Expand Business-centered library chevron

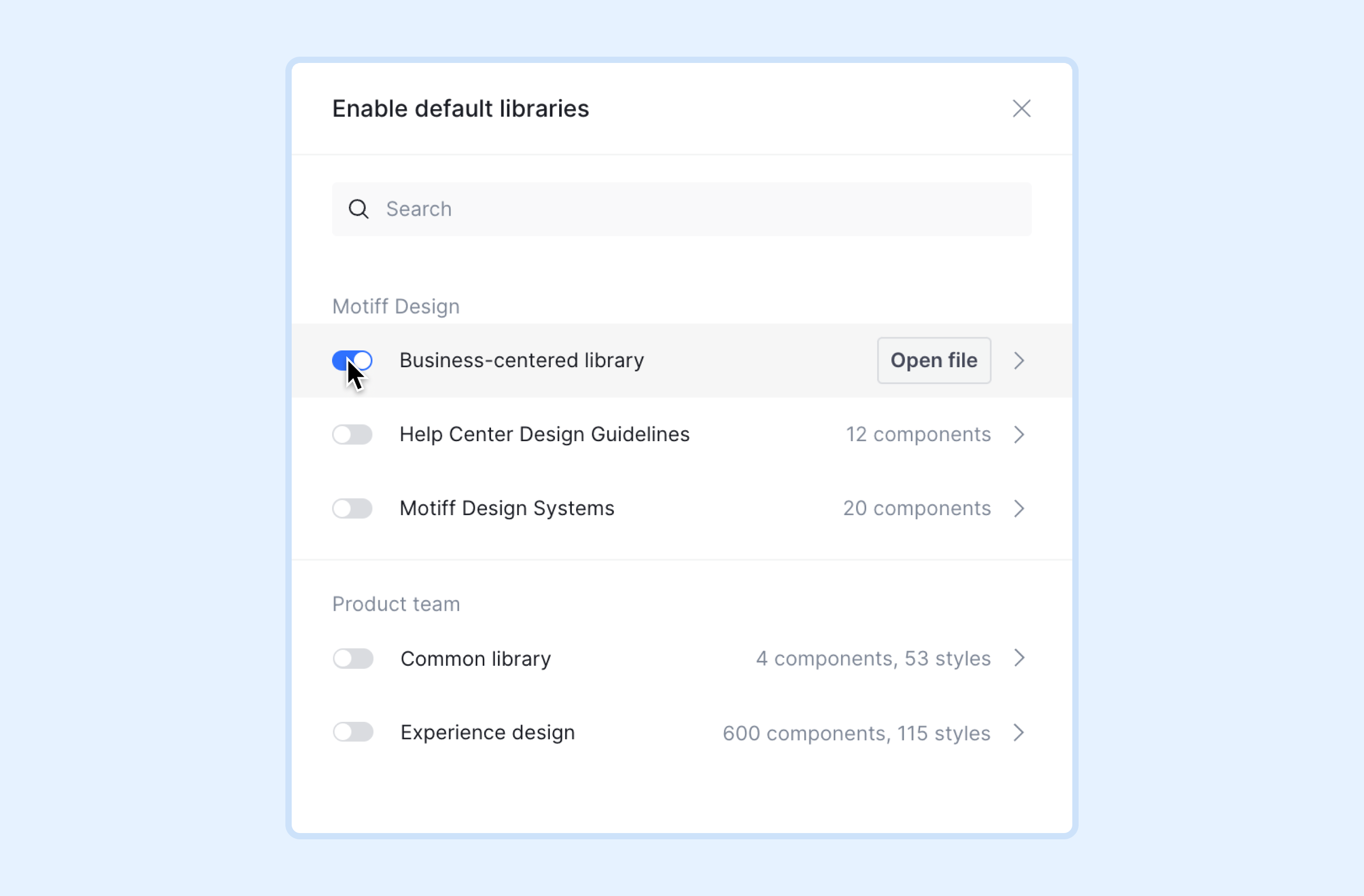(x=1019, y=360)
